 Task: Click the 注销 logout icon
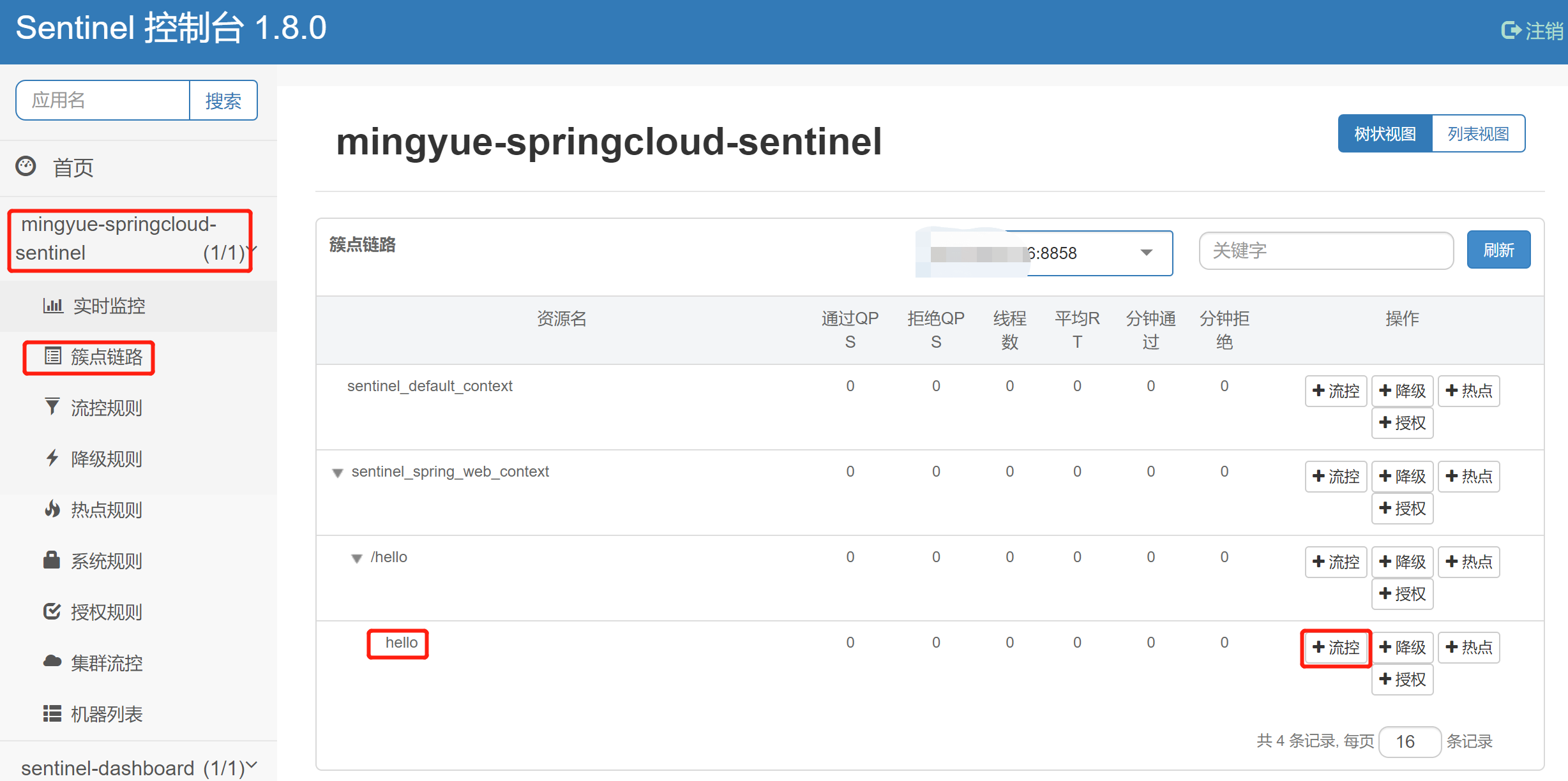point(1512,30)
